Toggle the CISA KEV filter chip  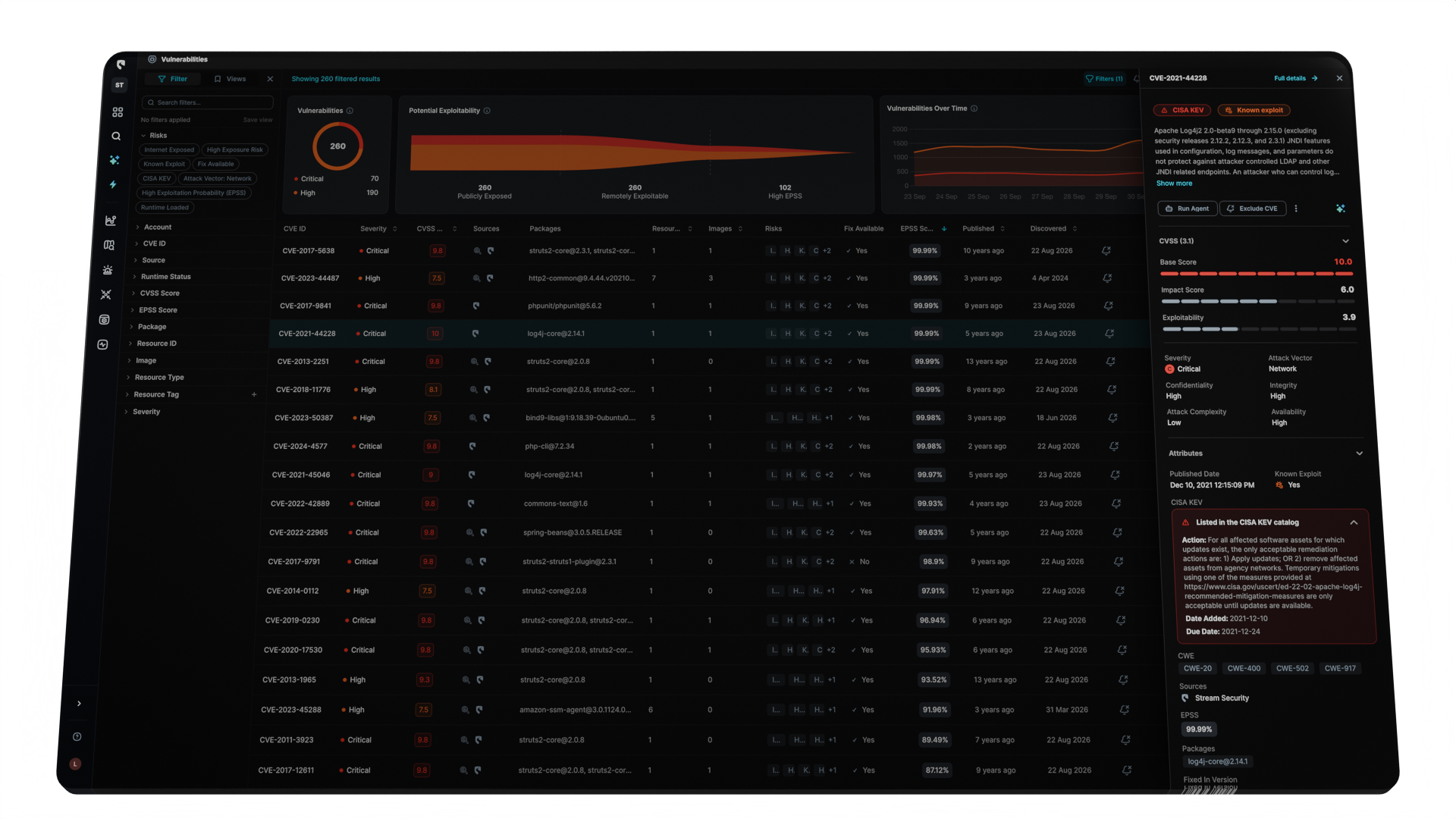point(157,179)
